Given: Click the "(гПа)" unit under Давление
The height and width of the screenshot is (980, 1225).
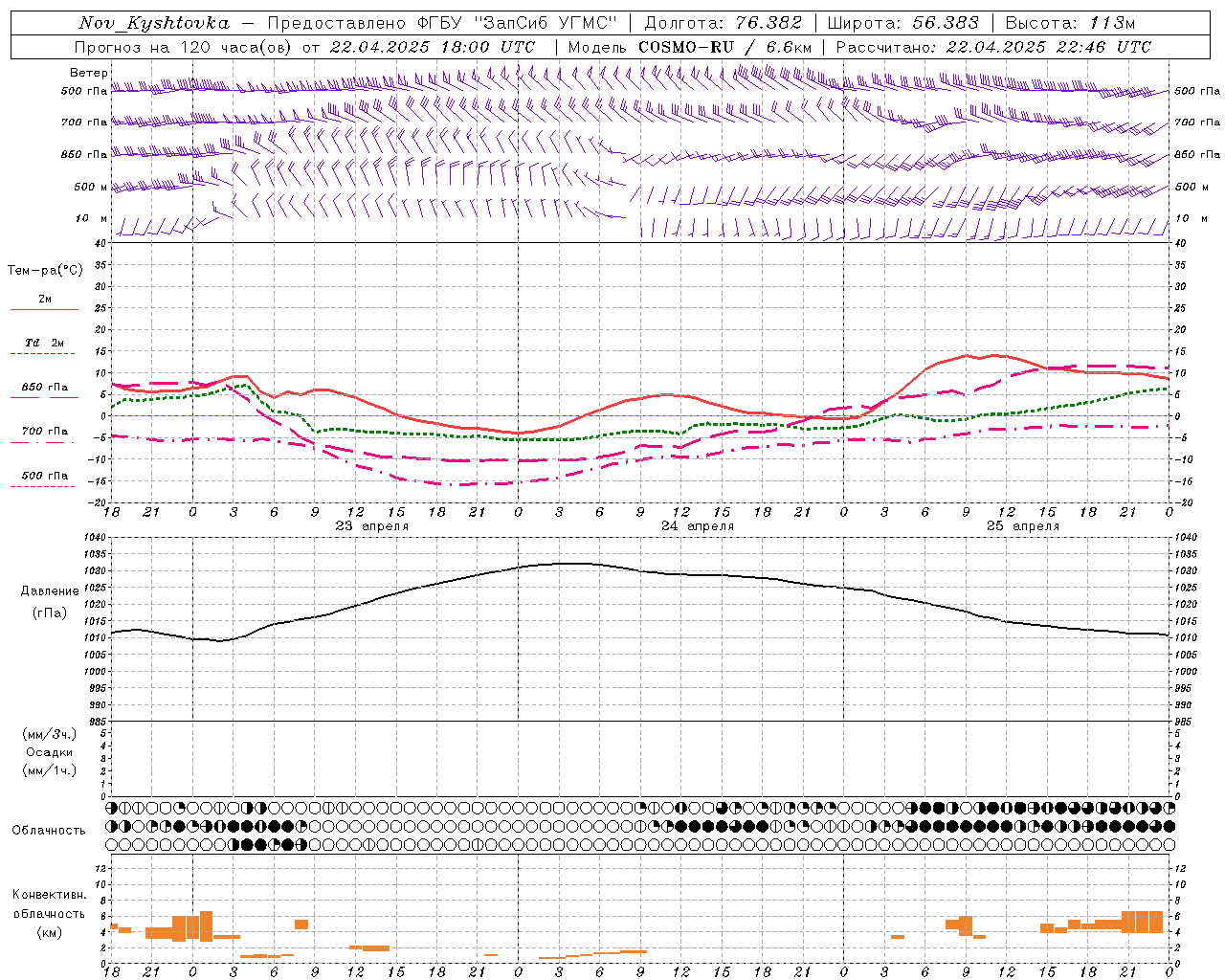Looking at the screenshot, I should pos(49,613).
